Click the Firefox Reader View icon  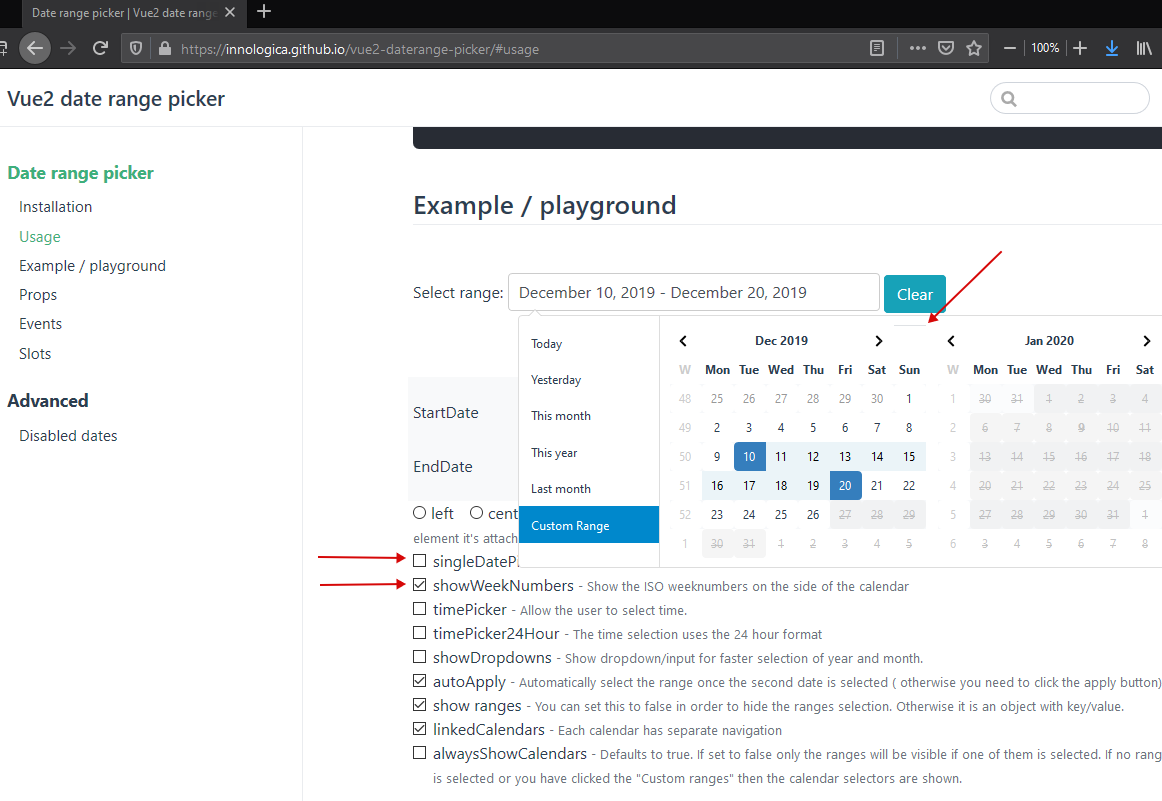(x=877, y=47)
